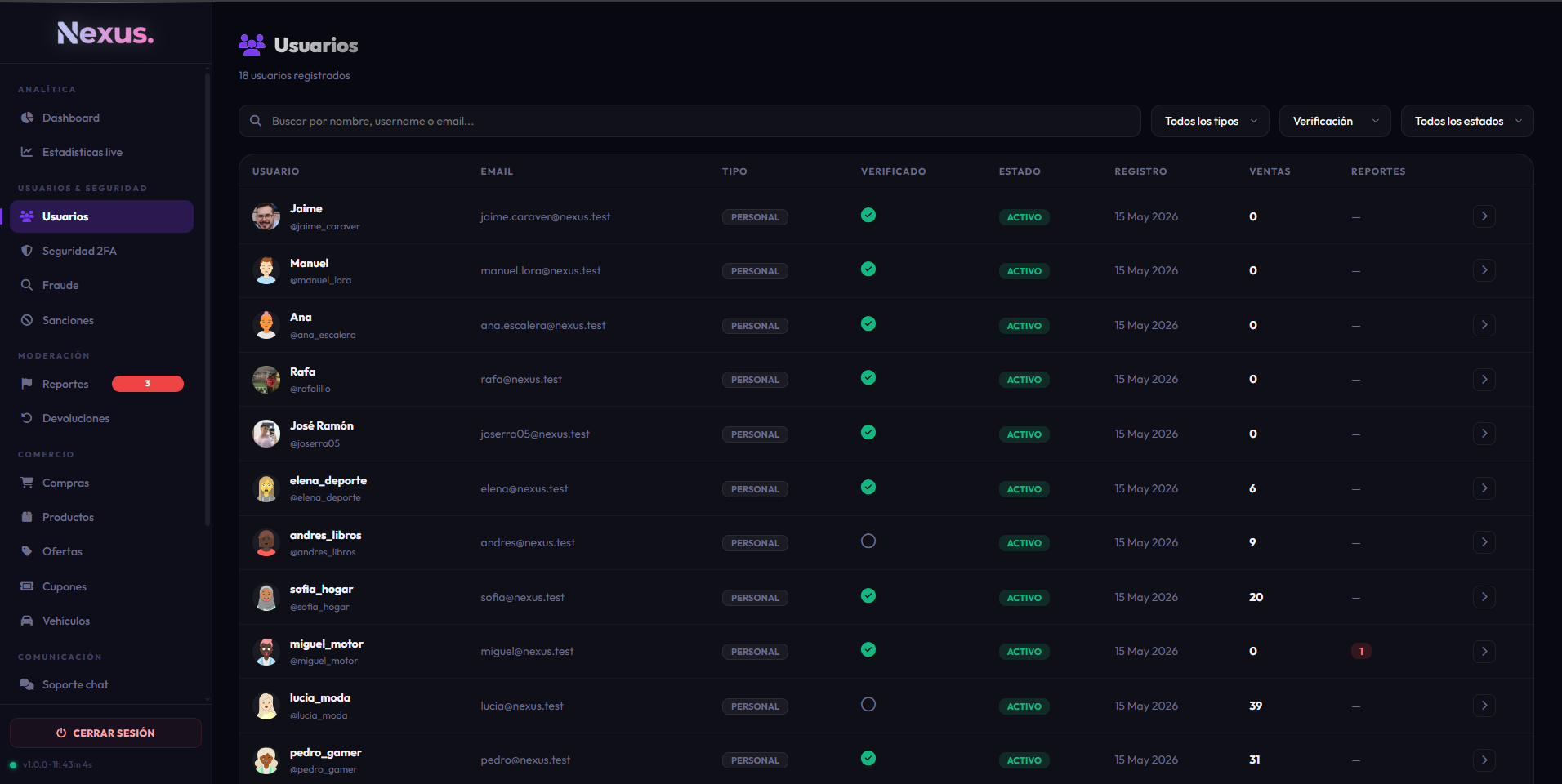Click Jaime's avatar photo

(266, 216)
